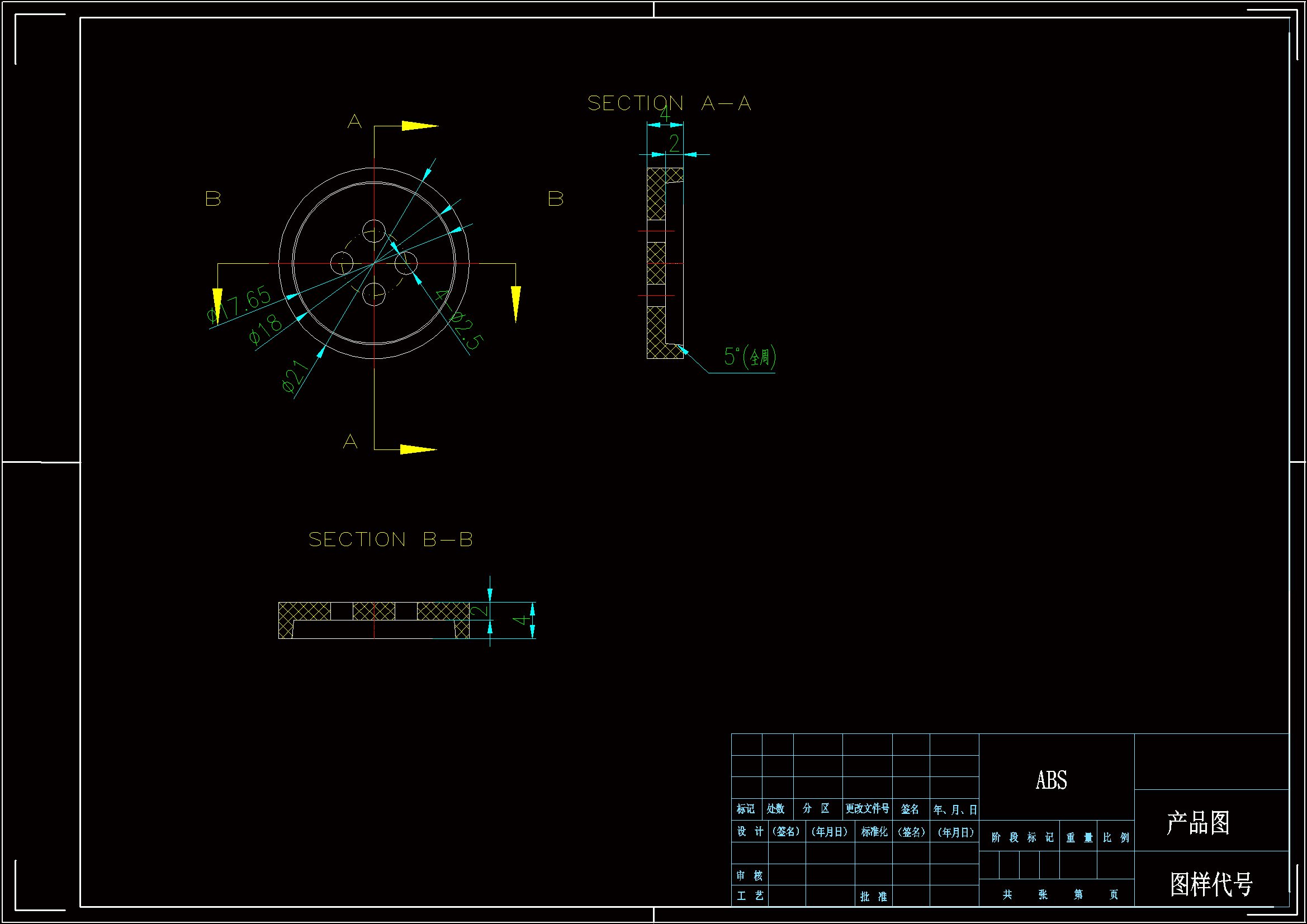Select the ø17.65 diameter dimension text
1307x924 pixels.
tap(240, 304)
